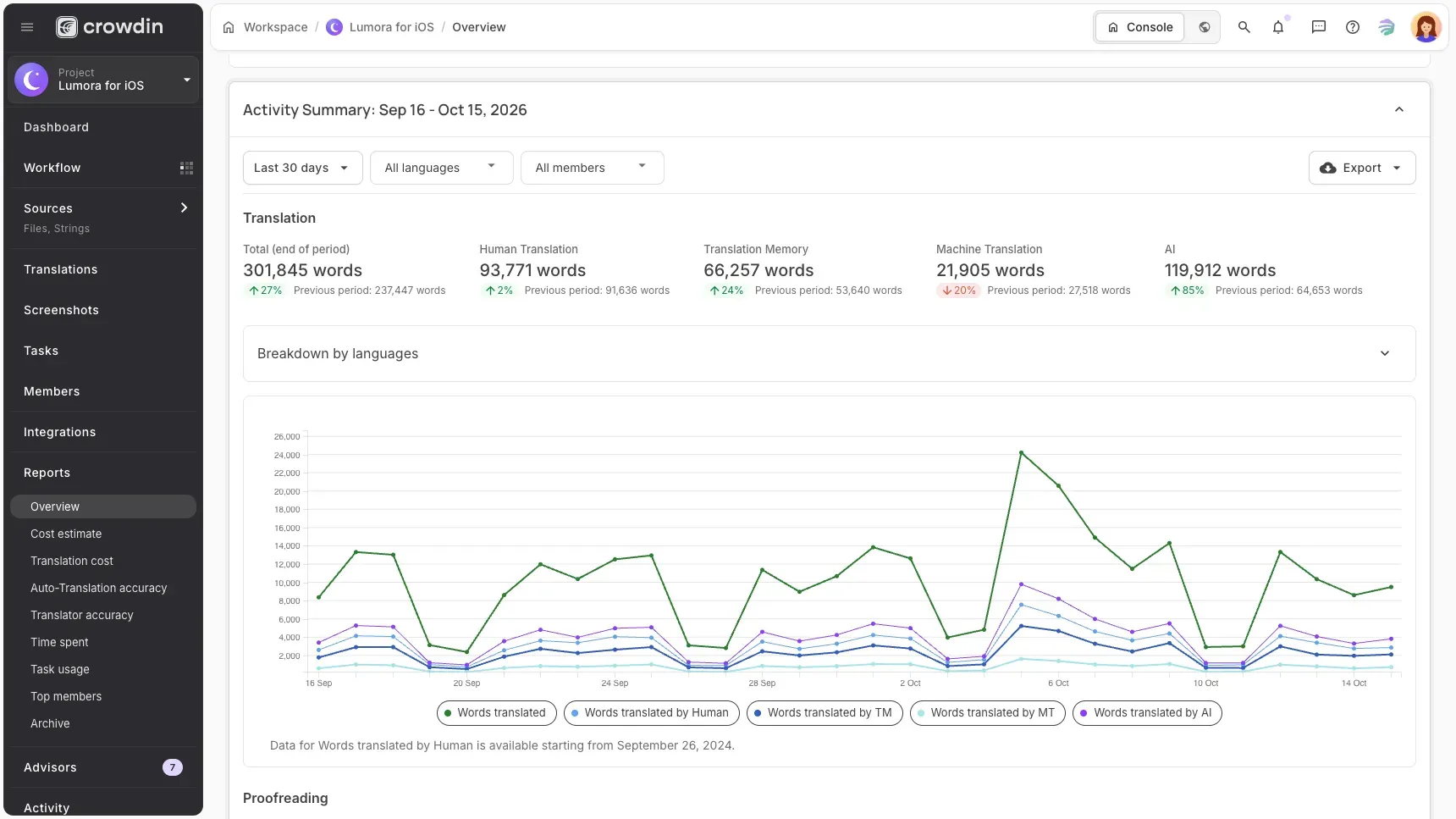
Task: Click the 119,912 words AI value
Action: coord(1220,270)
